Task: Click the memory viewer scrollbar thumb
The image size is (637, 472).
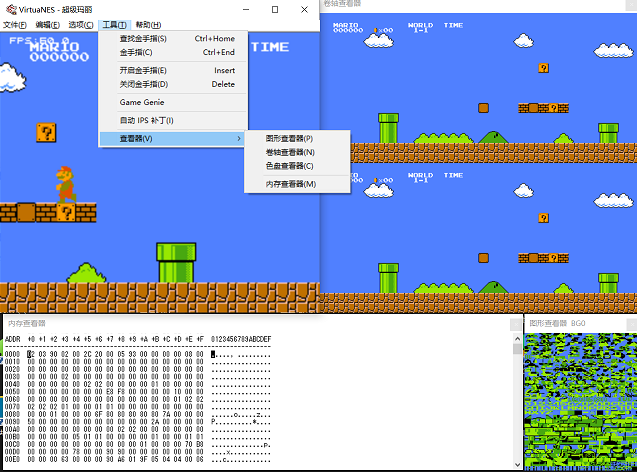Action: pyautogui.click(x=517, y=349)
